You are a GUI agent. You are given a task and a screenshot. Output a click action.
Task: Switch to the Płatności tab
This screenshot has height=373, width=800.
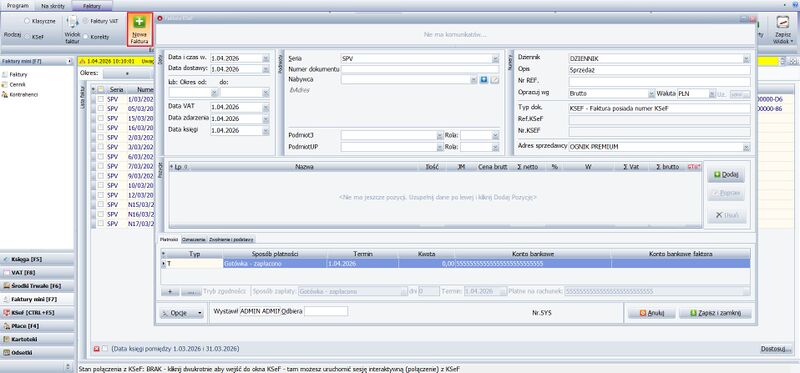coord(168,239)
